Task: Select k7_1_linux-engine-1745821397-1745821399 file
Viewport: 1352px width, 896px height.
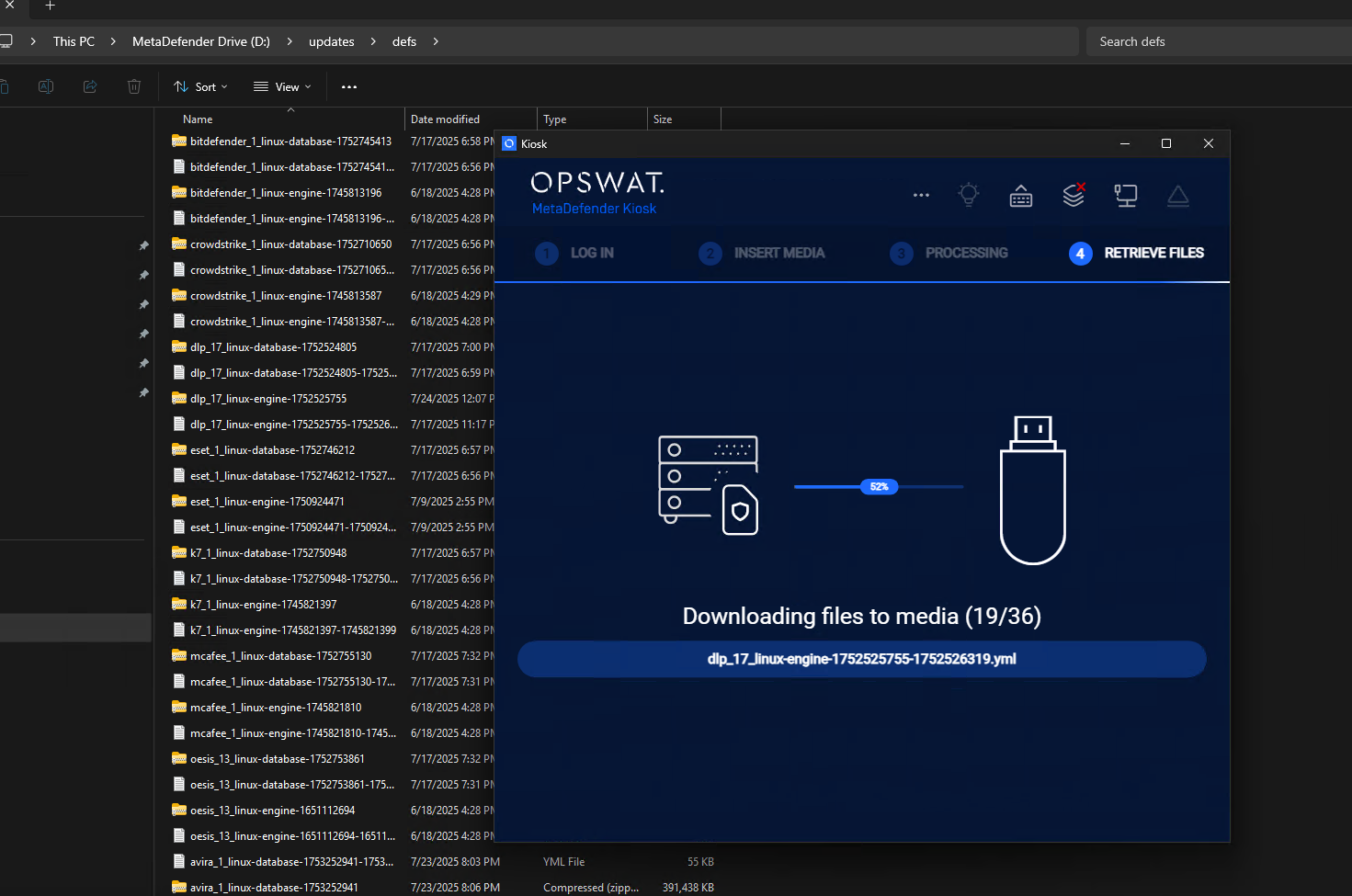Action: [x=292, y=630]
